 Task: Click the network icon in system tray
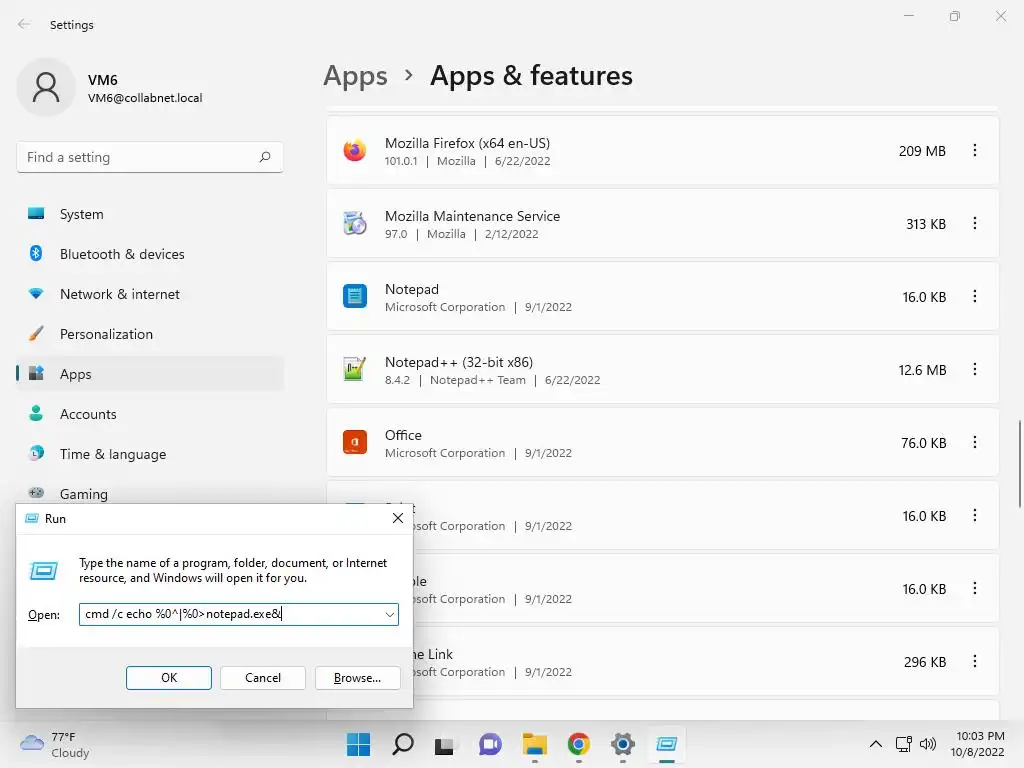tap(904, 744)
